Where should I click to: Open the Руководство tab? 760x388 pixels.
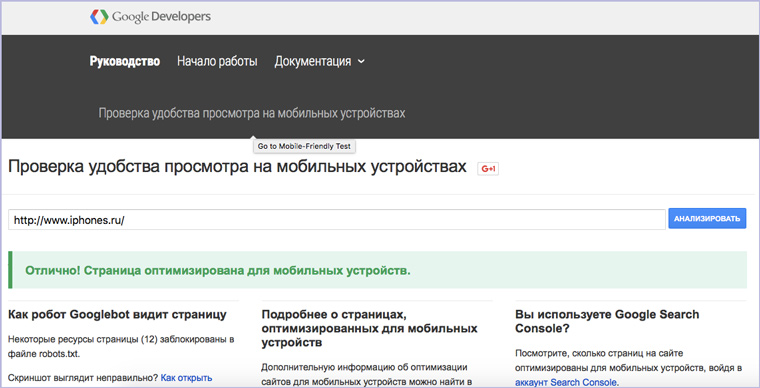(x=125, y=62)
